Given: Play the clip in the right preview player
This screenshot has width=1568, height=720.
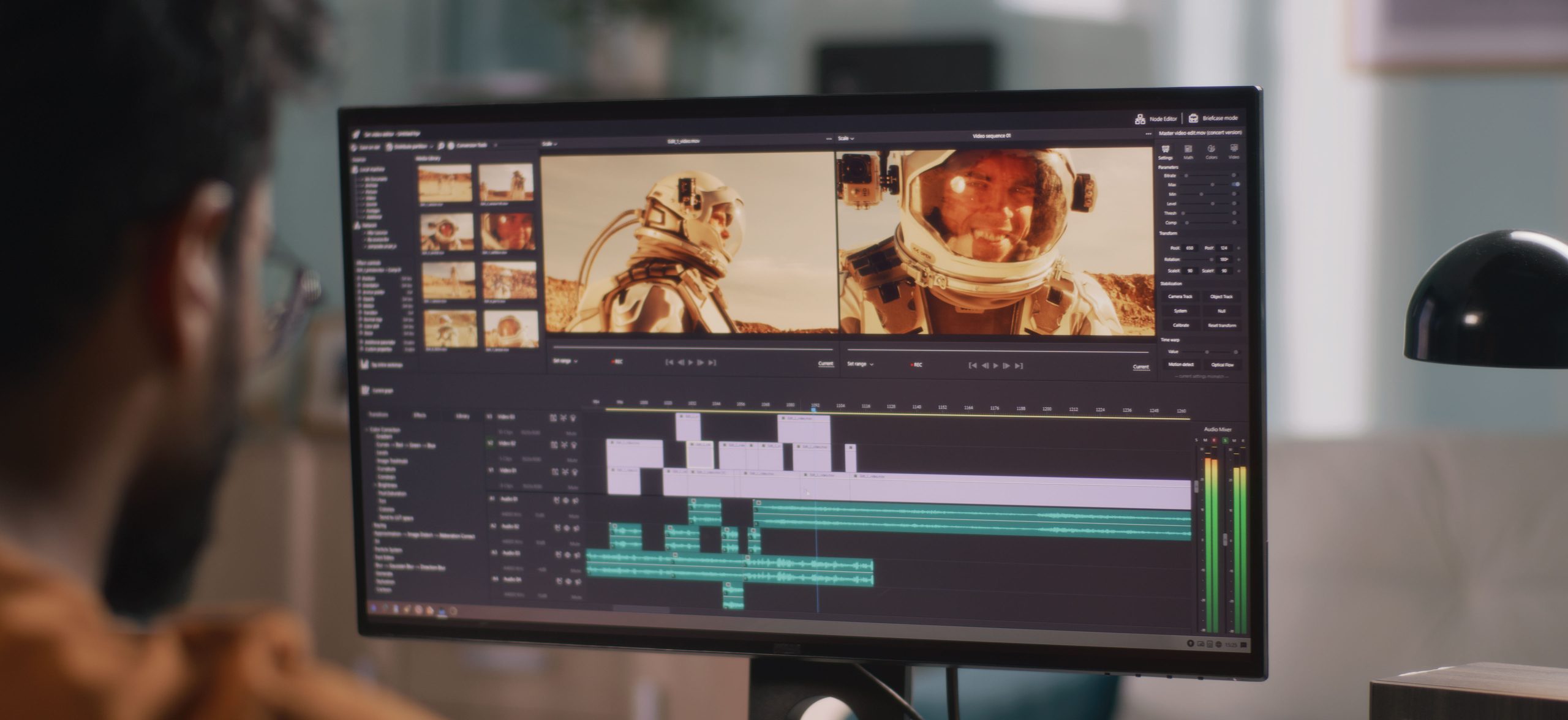Looking at the screenshot, I should coord(995,366).
